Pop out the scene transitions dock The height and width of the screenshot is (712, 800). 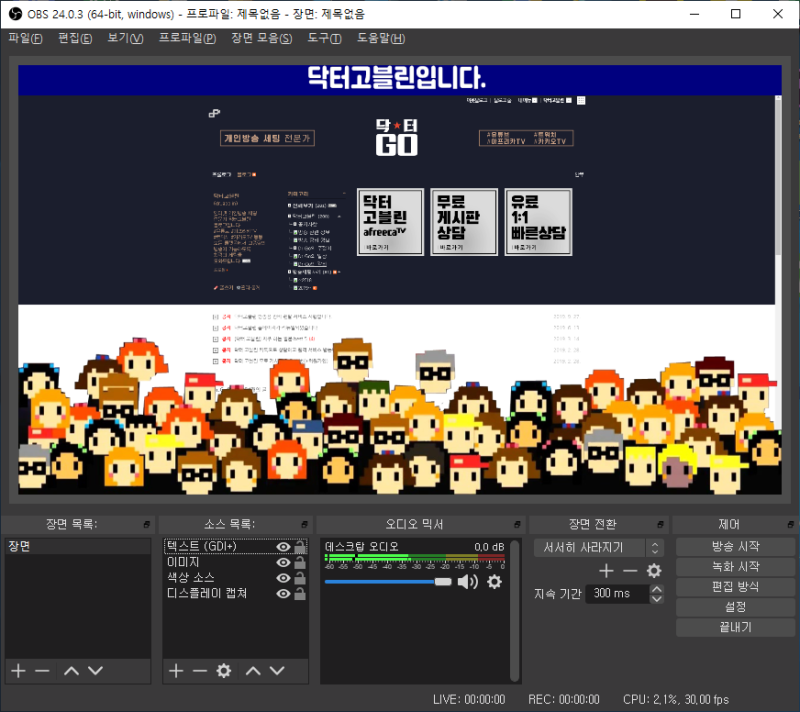click(661, 524)
